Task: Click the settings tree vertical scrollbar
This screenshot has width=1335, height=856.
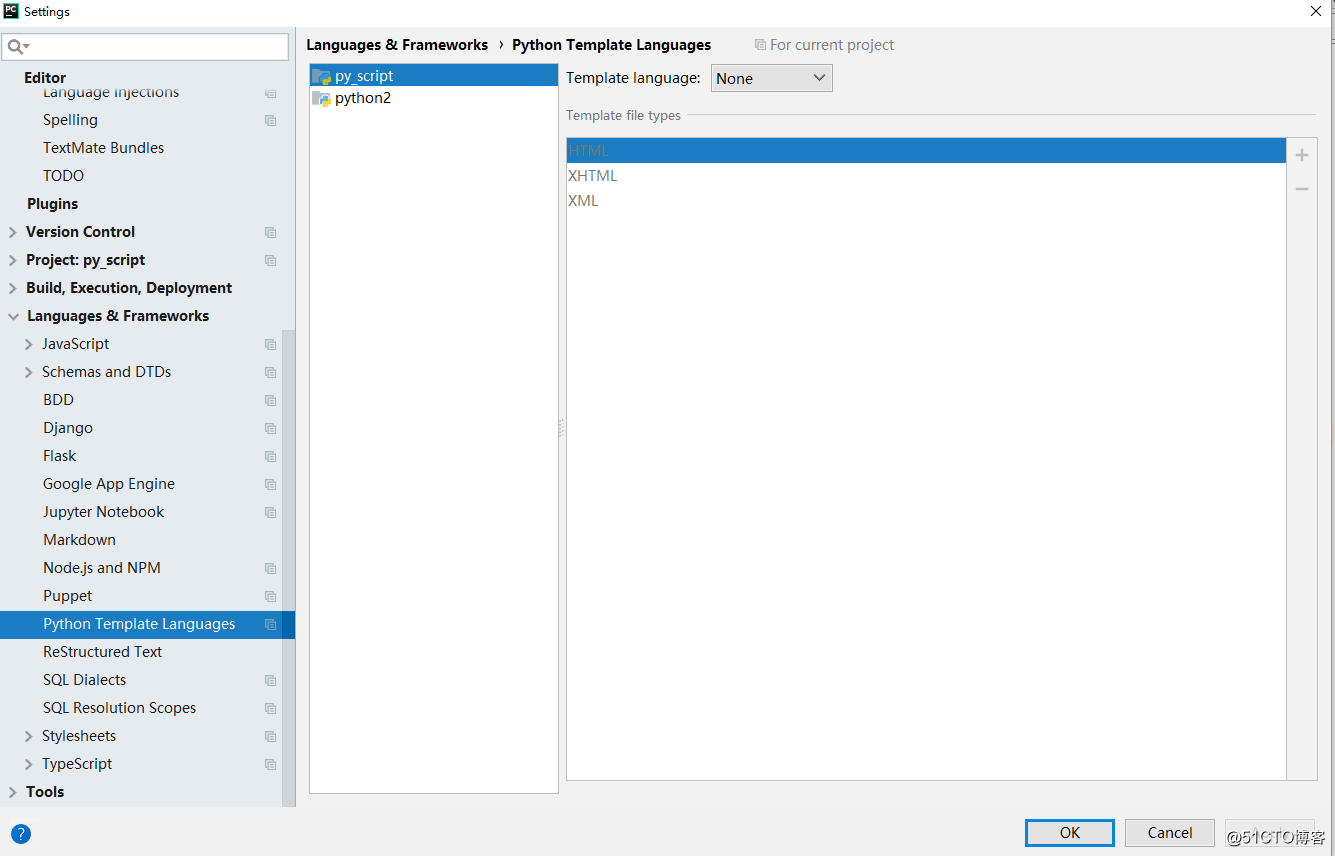Action: pos(289,568)
